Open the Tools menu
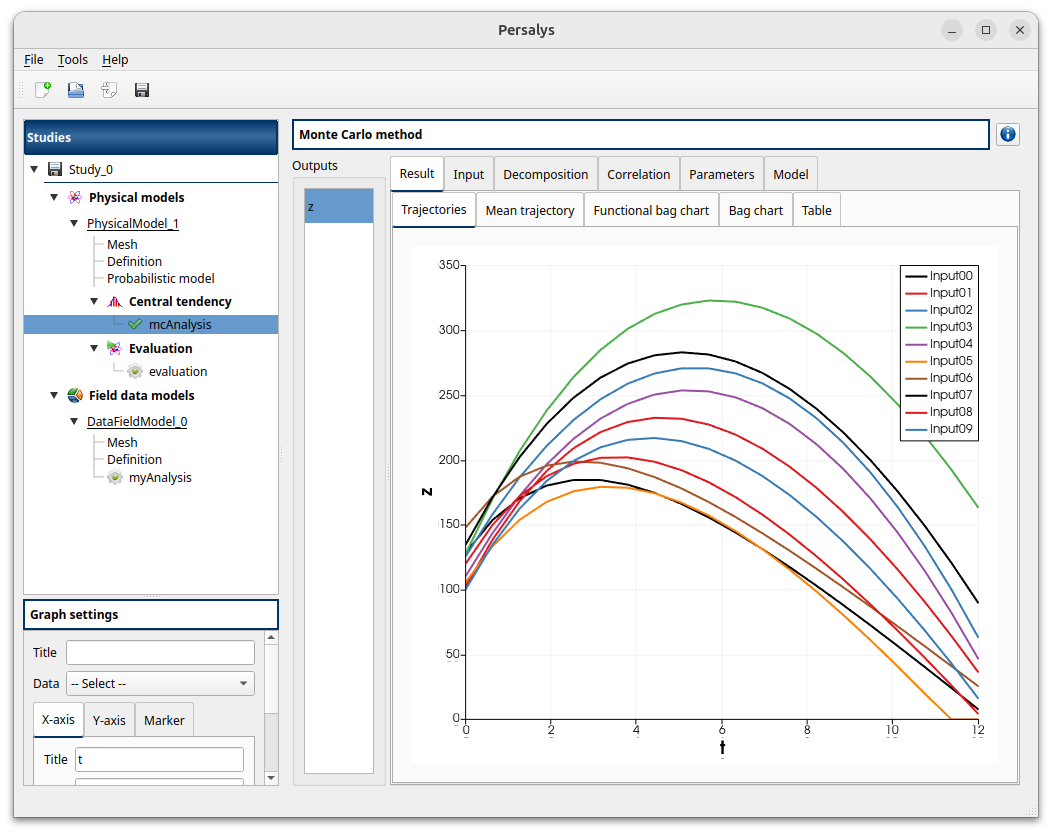Viewport: 1052px width, 834px height. pyautogui.click(x=73, y=60)
